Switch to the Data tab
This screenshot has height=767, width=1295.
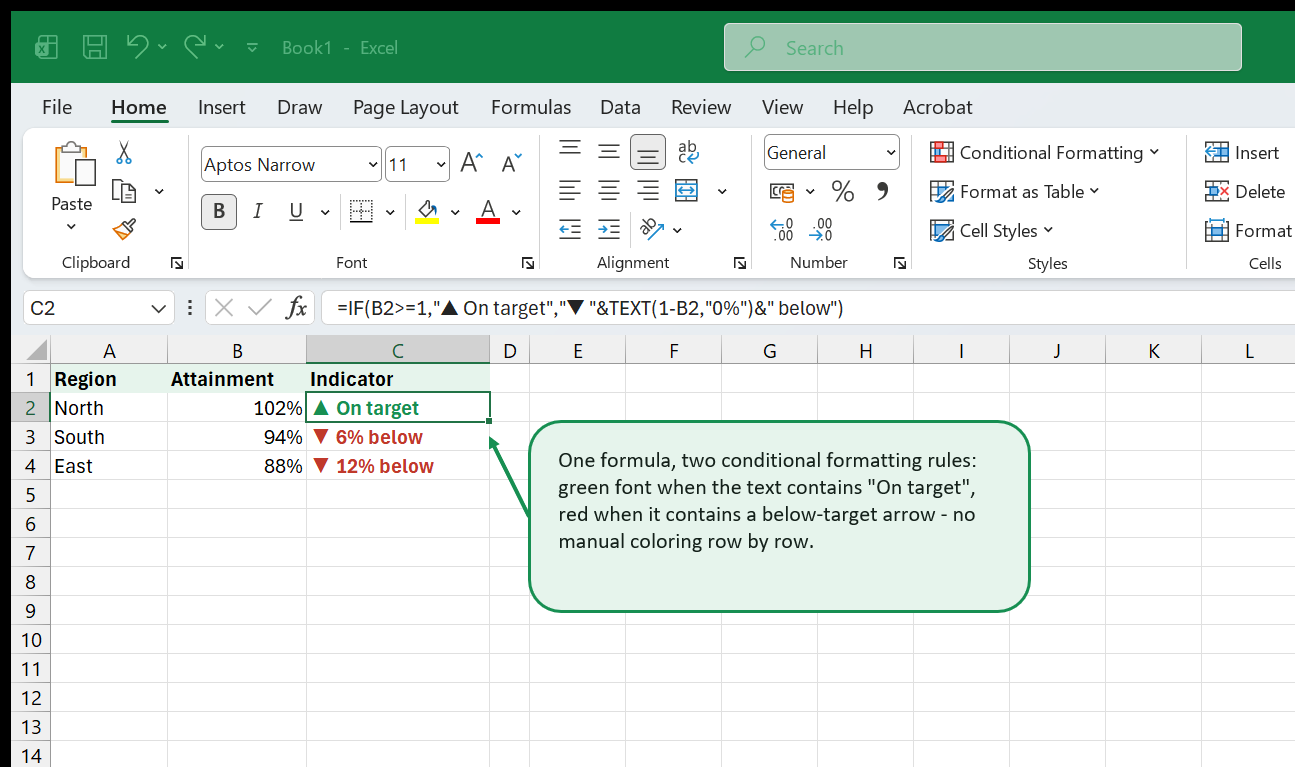click(620, 107)
